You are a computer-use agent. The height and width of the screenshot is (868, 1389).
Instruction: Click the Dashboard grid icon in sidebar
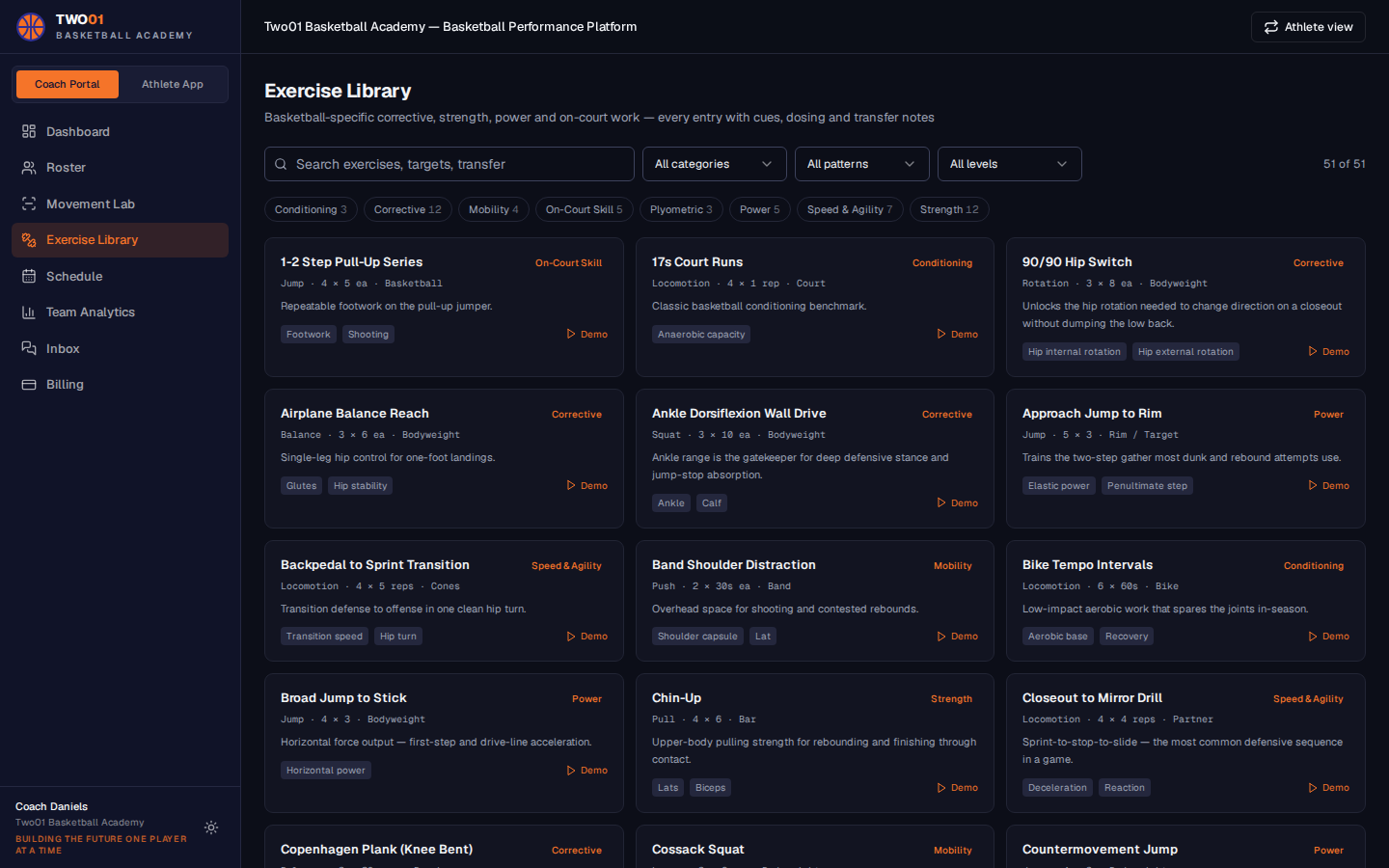29,131
